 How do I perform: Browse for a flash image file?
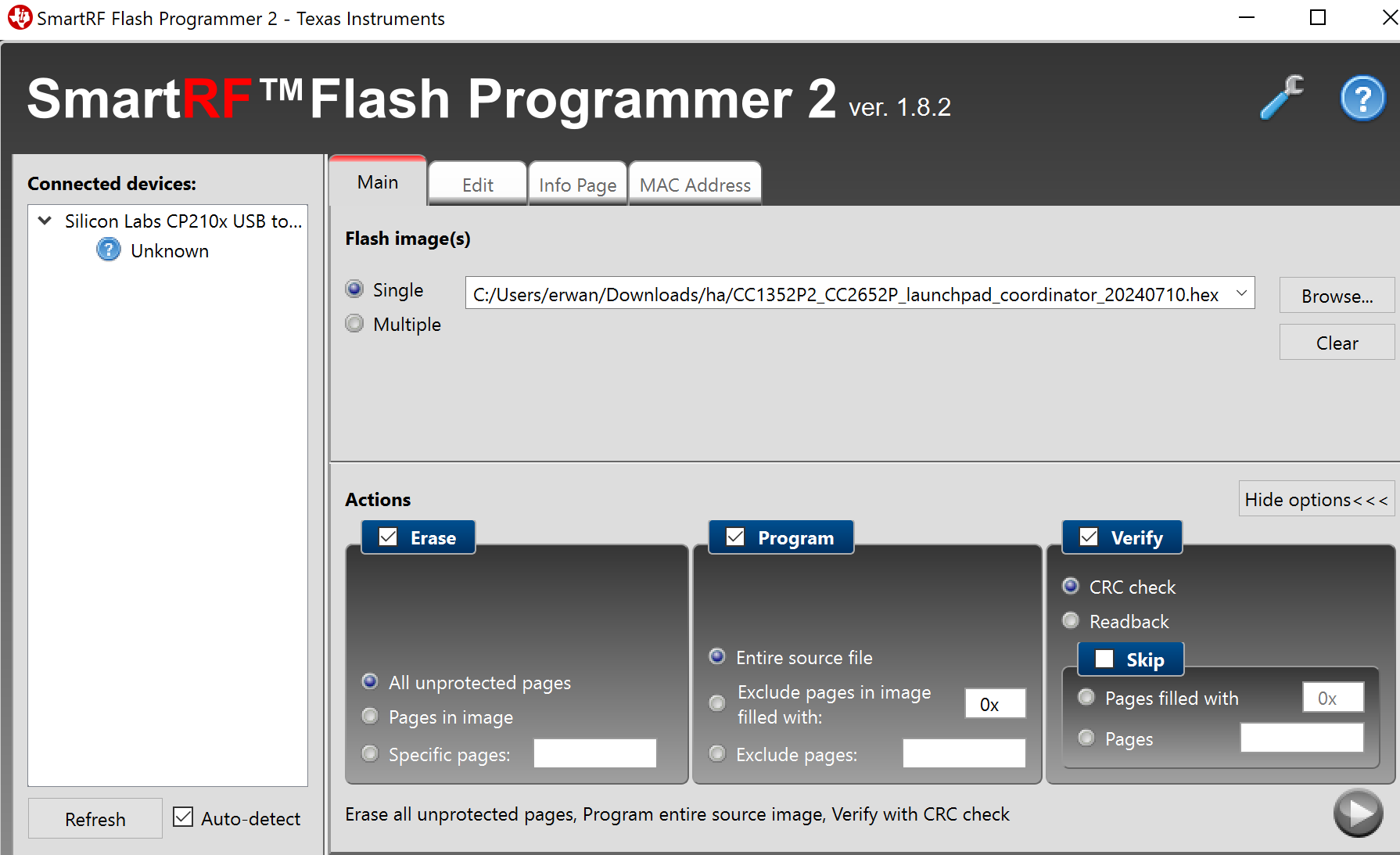pos(1337,296)
